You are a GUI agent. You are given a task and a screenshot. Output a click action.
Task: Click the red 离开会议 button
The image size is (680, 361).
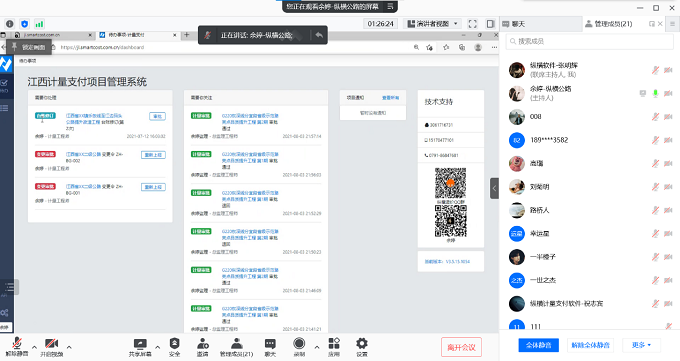tap(461, 347)
